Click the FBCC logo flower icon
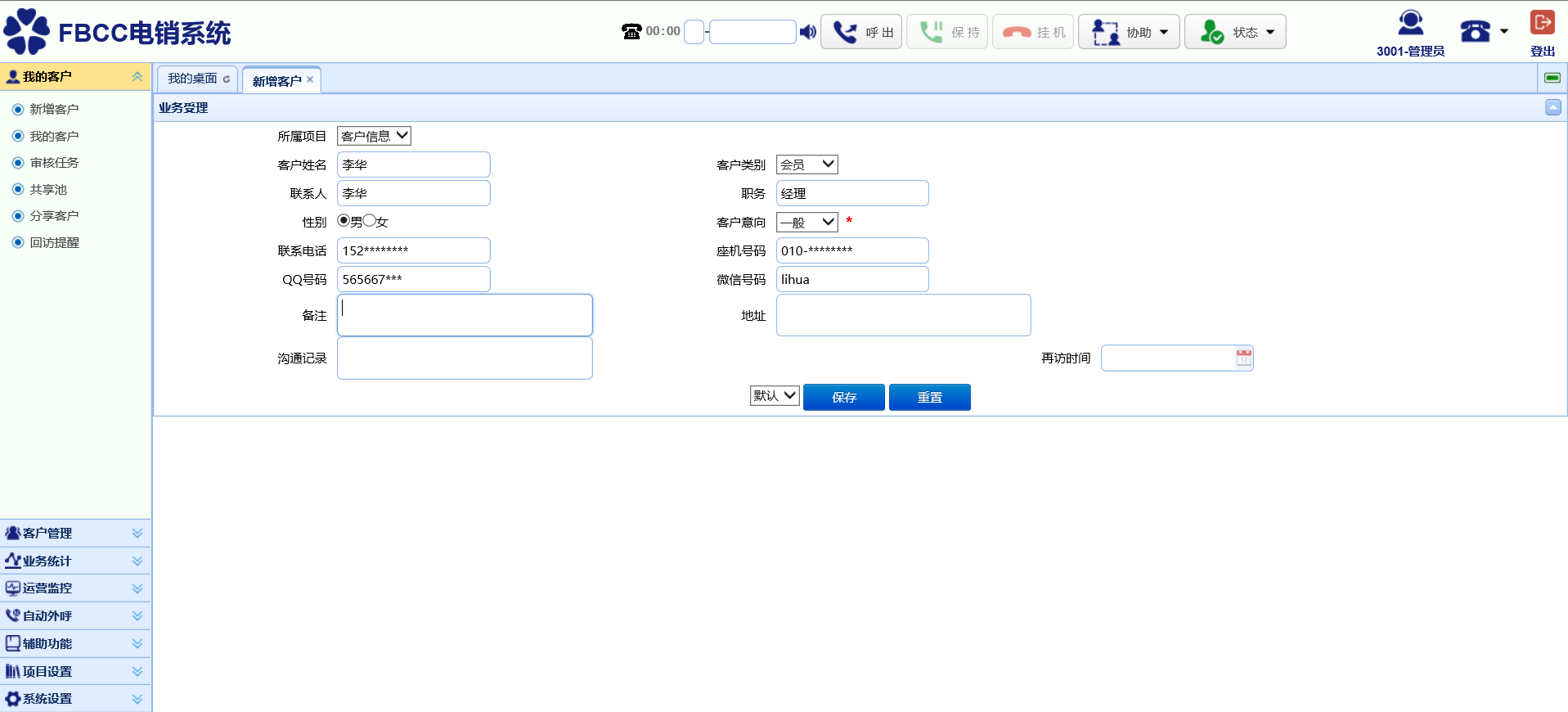 pos(27,31)
